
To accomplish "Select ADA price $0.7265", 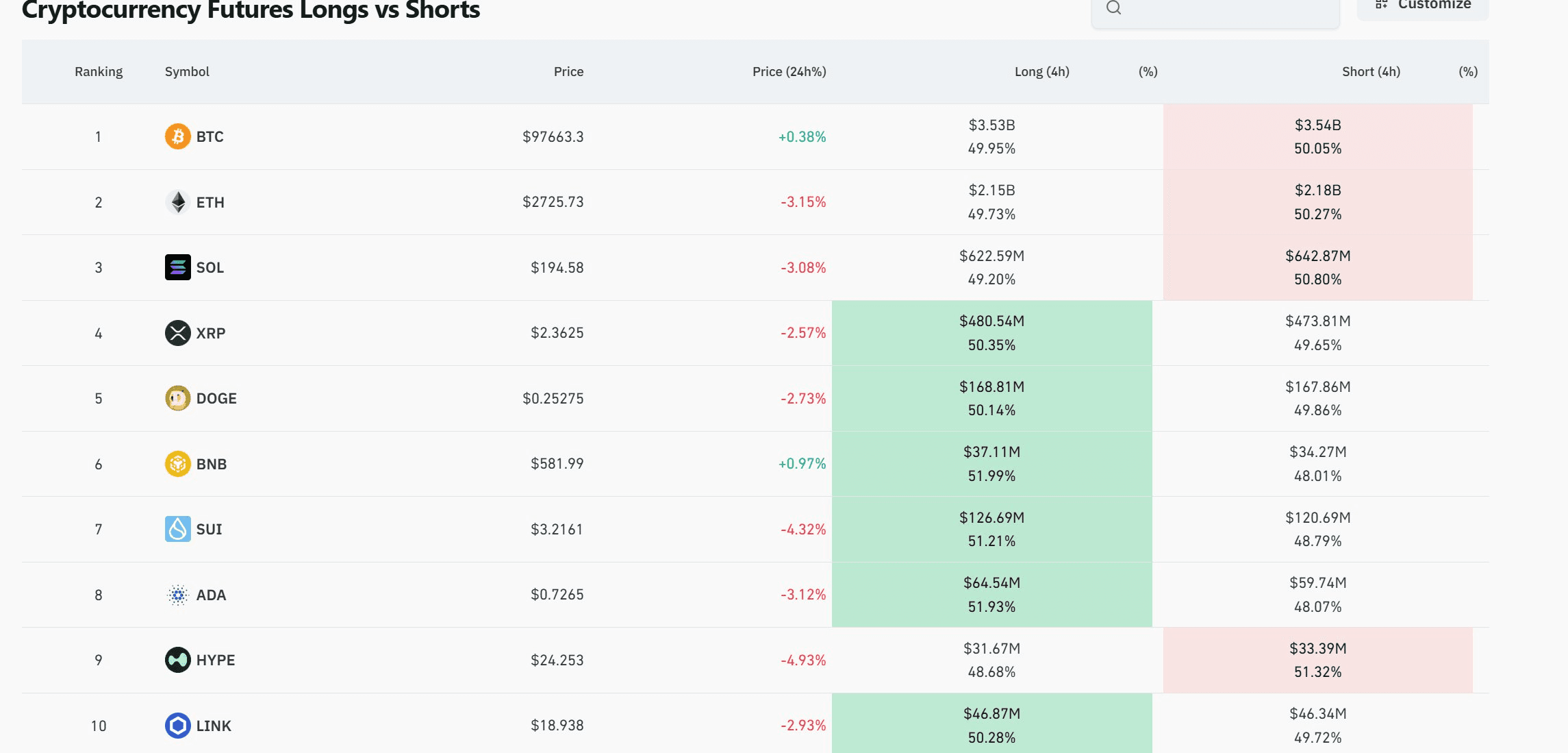I will coord(557,594).
